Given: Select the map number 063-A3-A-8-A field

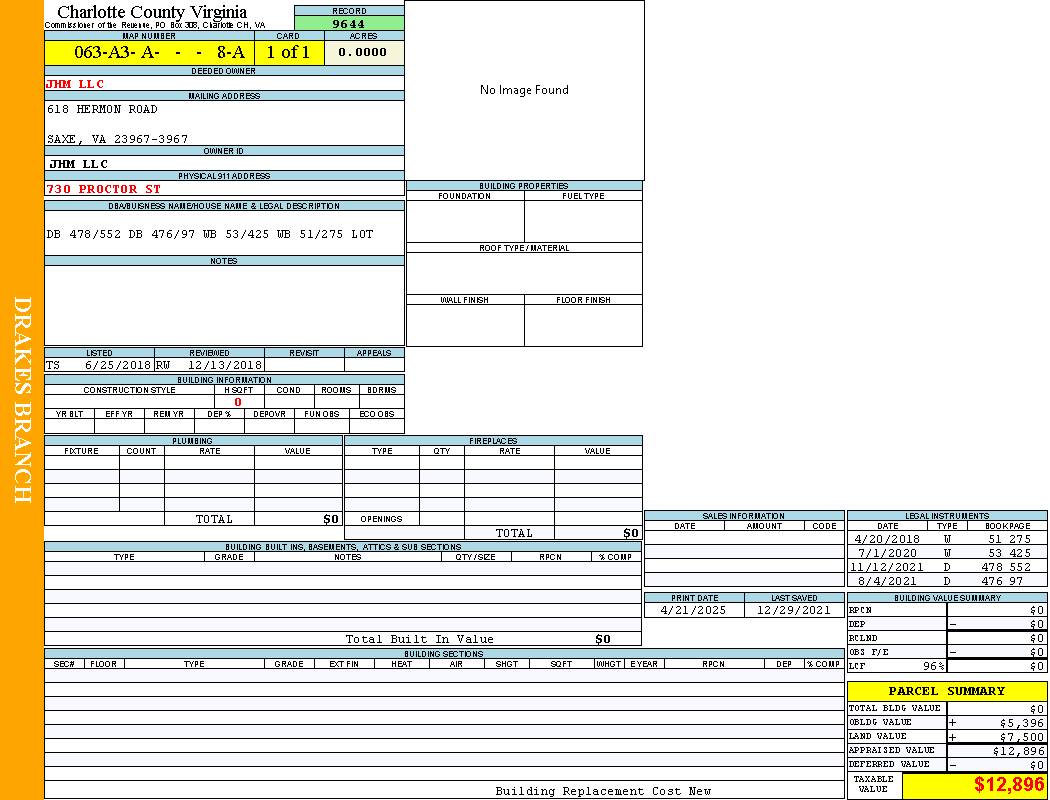Looking at the screenshot, I should point(149,53).
